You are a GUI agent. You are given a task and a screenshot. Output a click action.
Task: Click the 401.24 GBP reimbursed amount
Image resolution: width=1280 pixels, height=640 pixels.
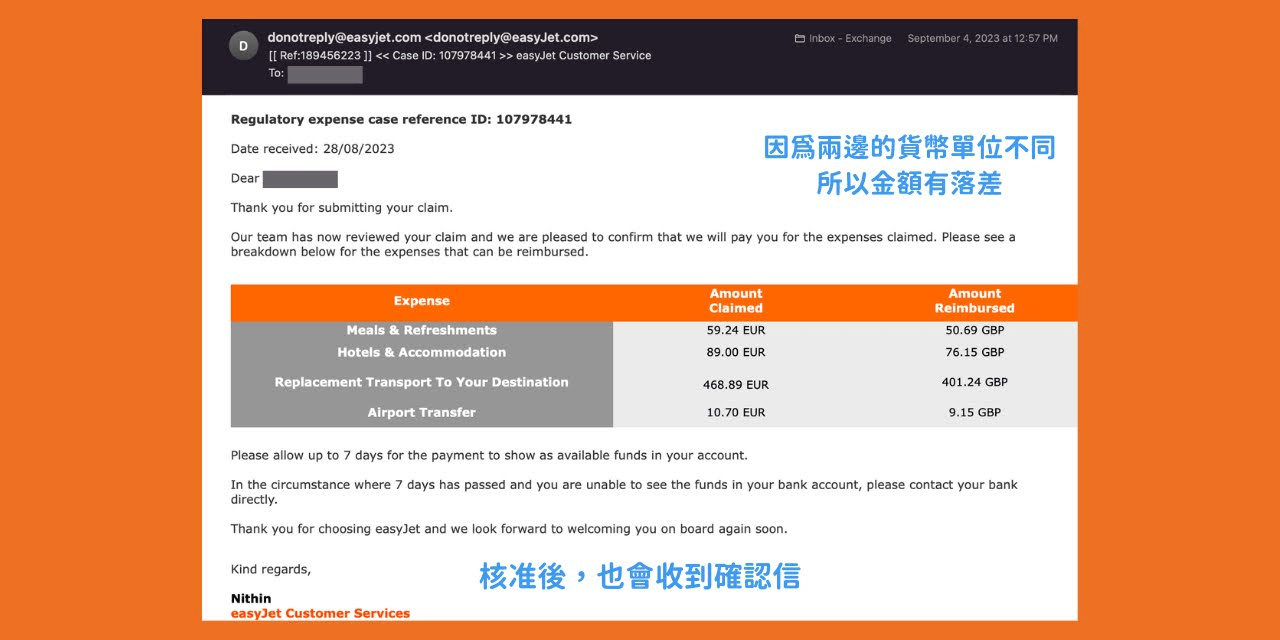975,382
